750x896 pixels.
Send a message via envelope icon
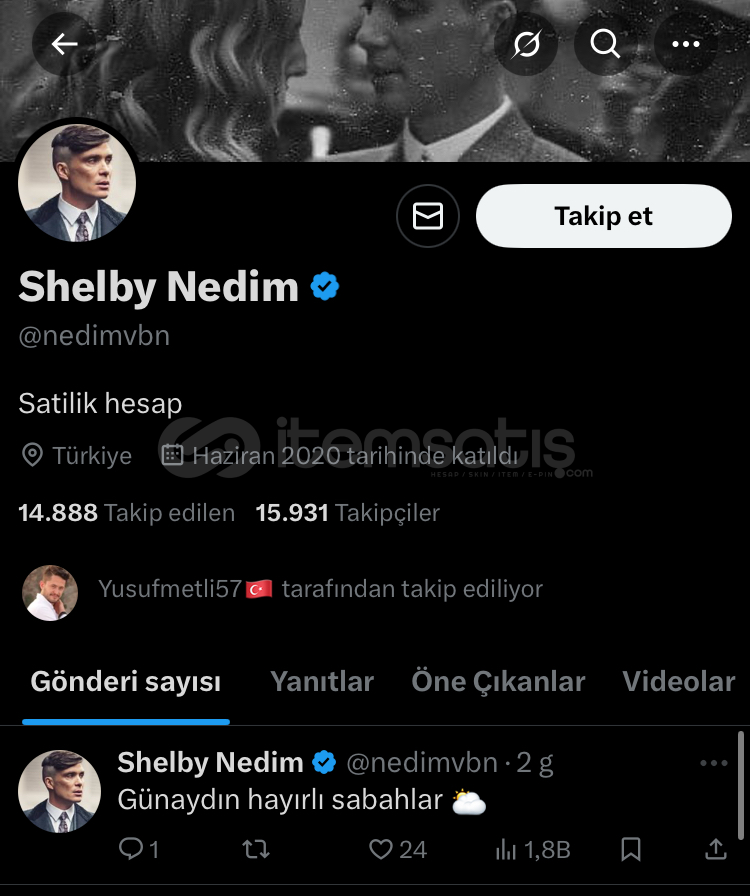(428, 216)
